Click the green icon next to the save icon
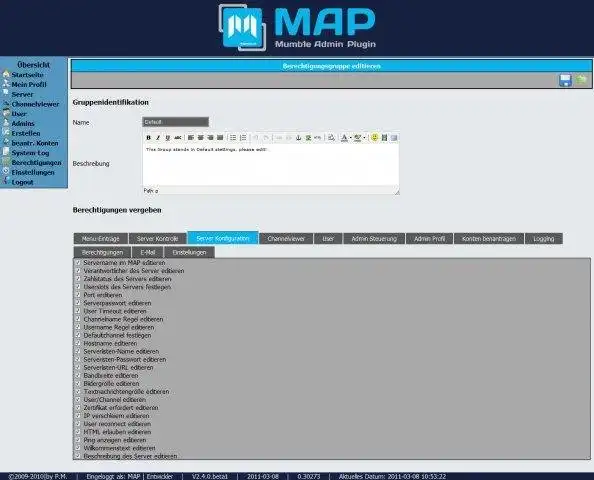The height and width of the screenshot is (480, 594). (x=581, y=80)
